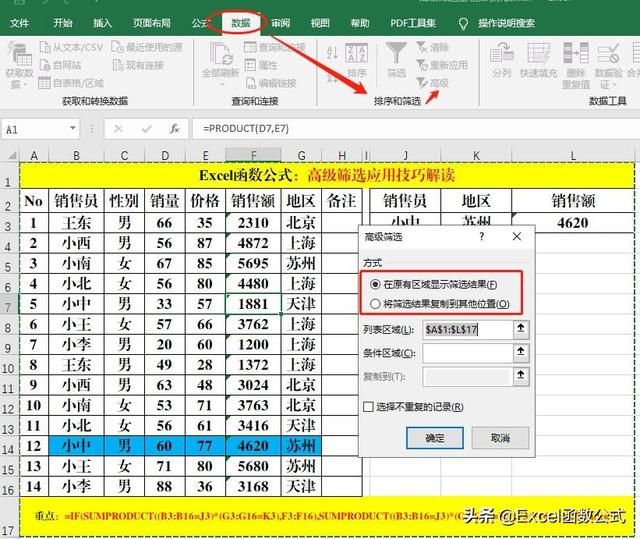Click Text to Columns (分列) icon
Viewport: 640px width, 539px height.
tap(502, 53)
